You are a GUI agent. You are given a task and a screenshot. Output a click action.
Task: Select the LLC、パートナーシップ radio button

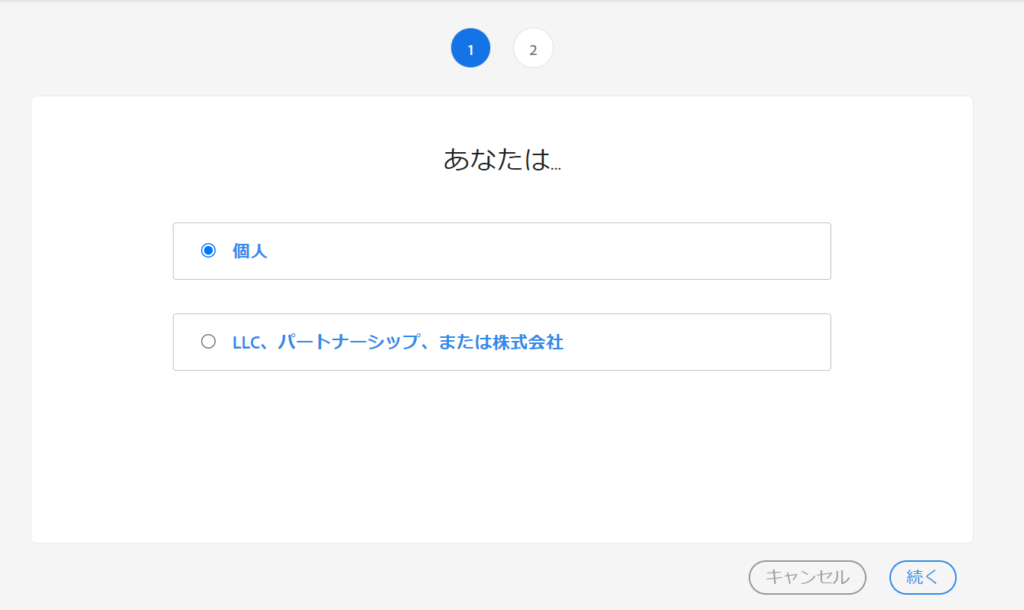[x=208, y=342]
